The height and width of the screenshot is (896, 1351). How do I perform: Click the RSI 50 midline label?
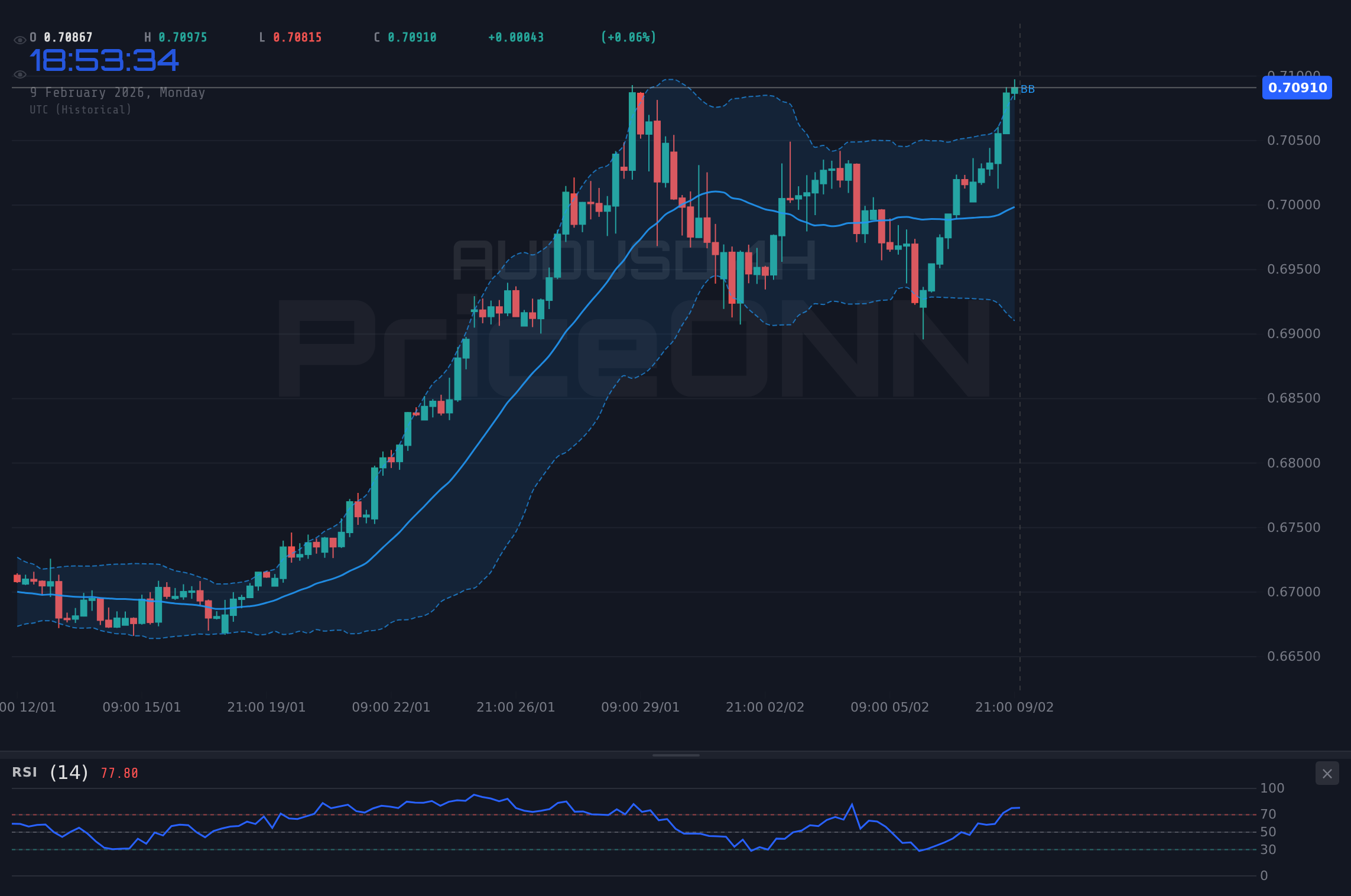[1268, 832]
